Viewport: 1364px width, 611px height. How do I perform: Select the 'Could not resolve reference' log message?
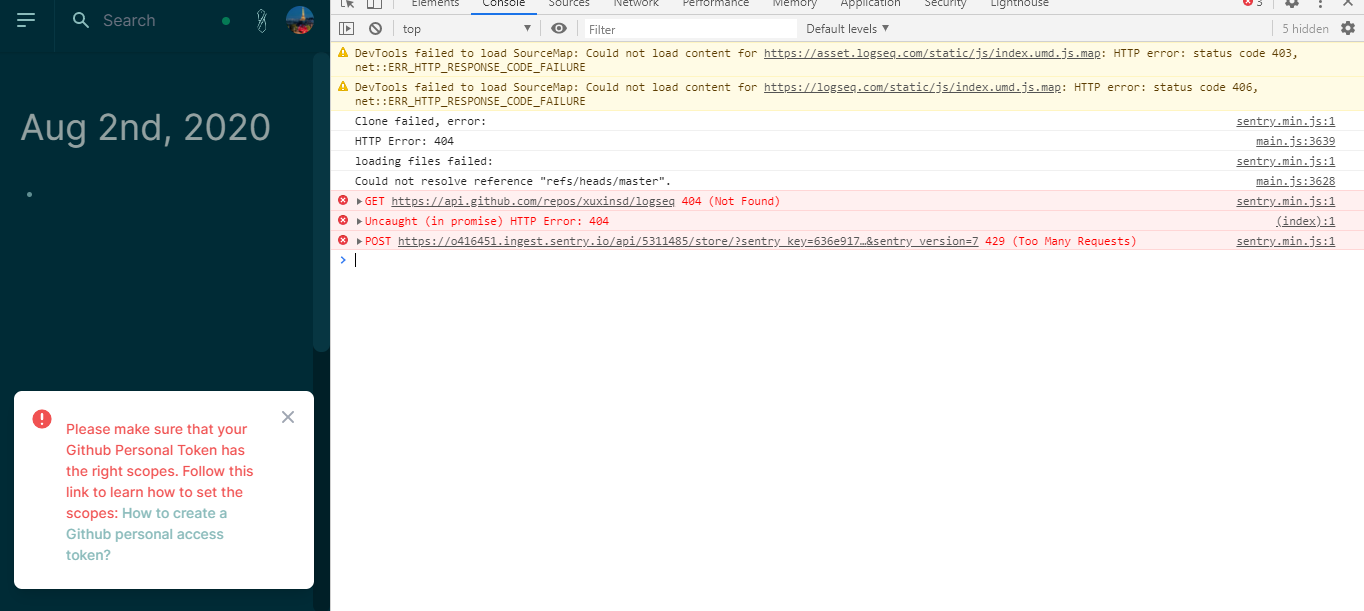(x=513, y=181)
